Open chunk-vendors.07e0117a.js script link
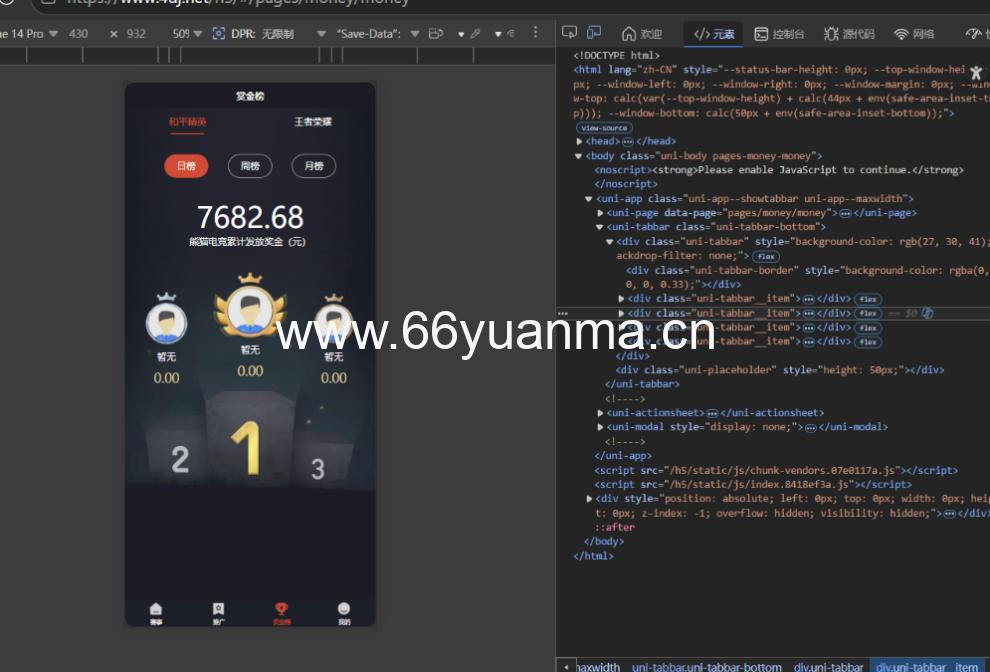990x672 pixels. coord(782,471)
